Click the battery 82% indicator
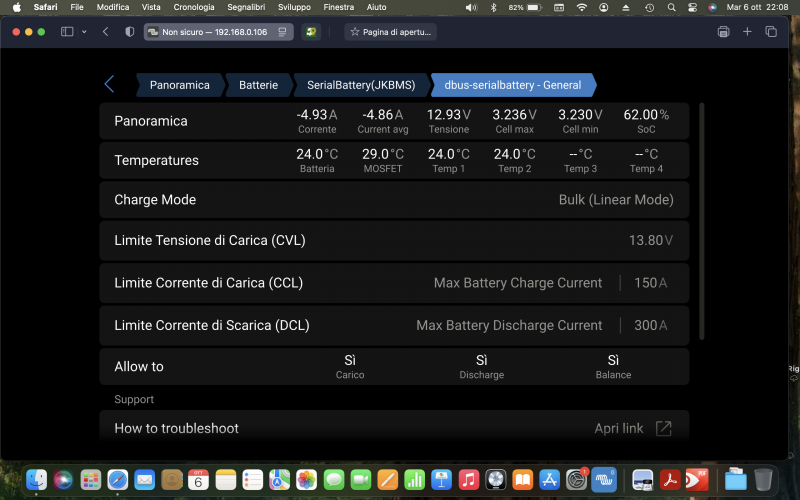 tap(524, 7)
